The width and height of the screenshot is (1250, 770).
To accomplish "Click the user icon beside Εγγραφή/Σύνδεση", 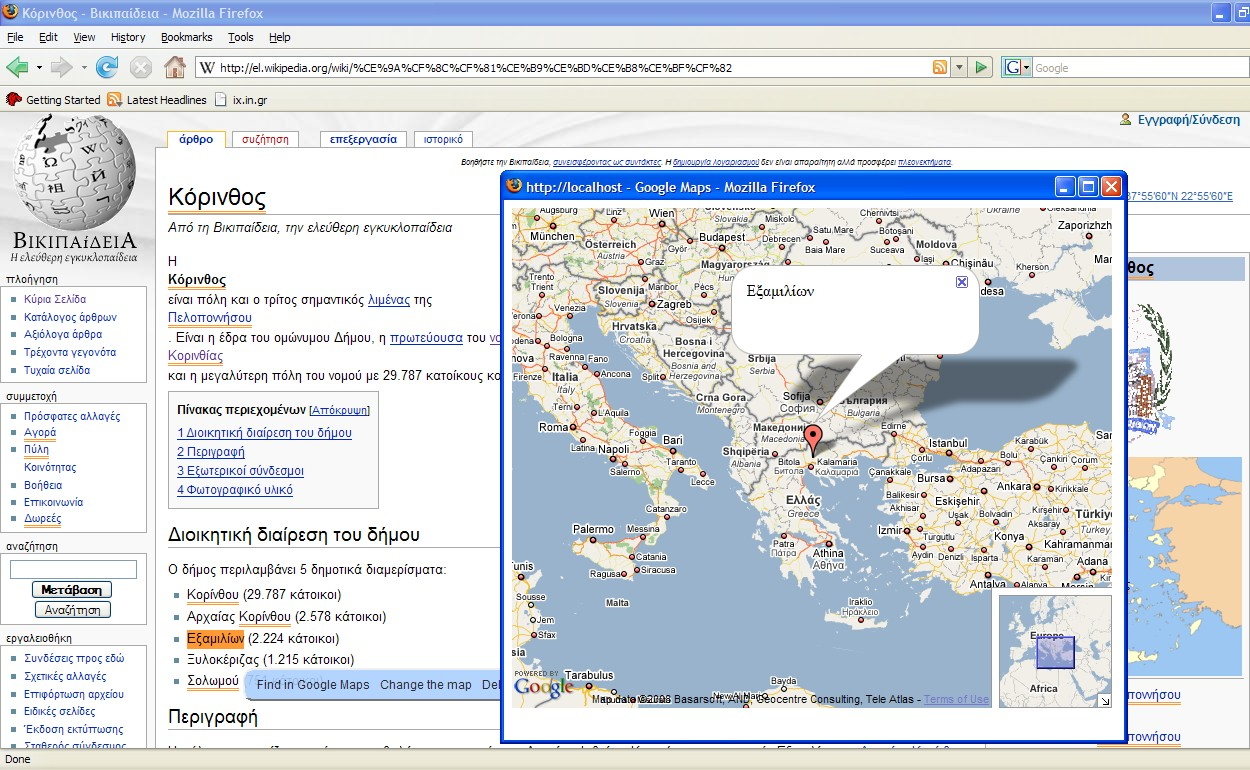I will 1127,120.
